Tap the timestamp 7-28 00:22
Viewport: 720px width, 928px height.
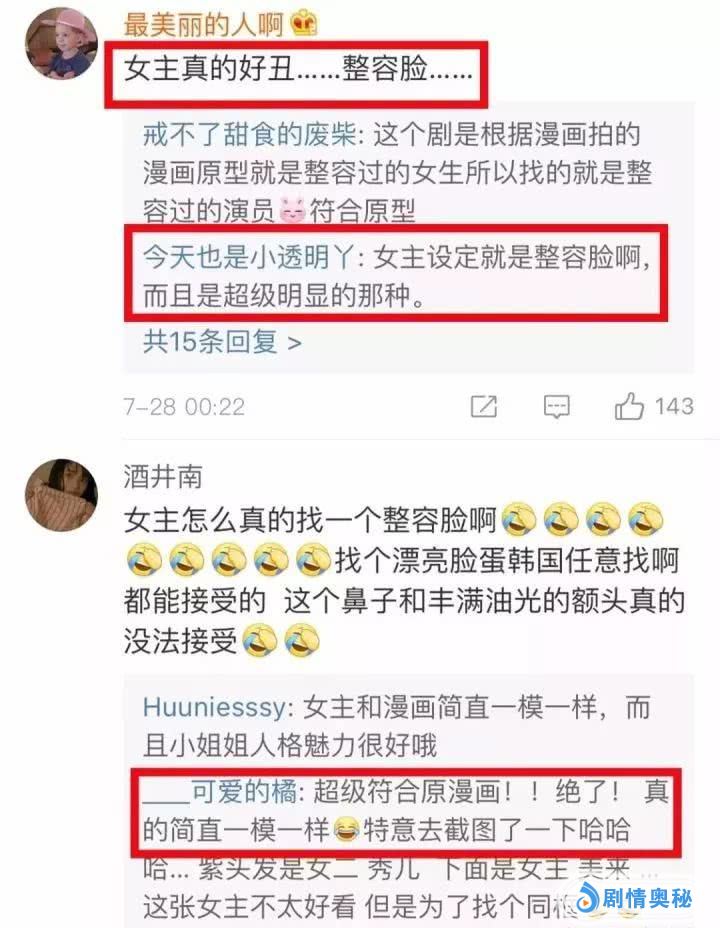[x=184, y=407]
